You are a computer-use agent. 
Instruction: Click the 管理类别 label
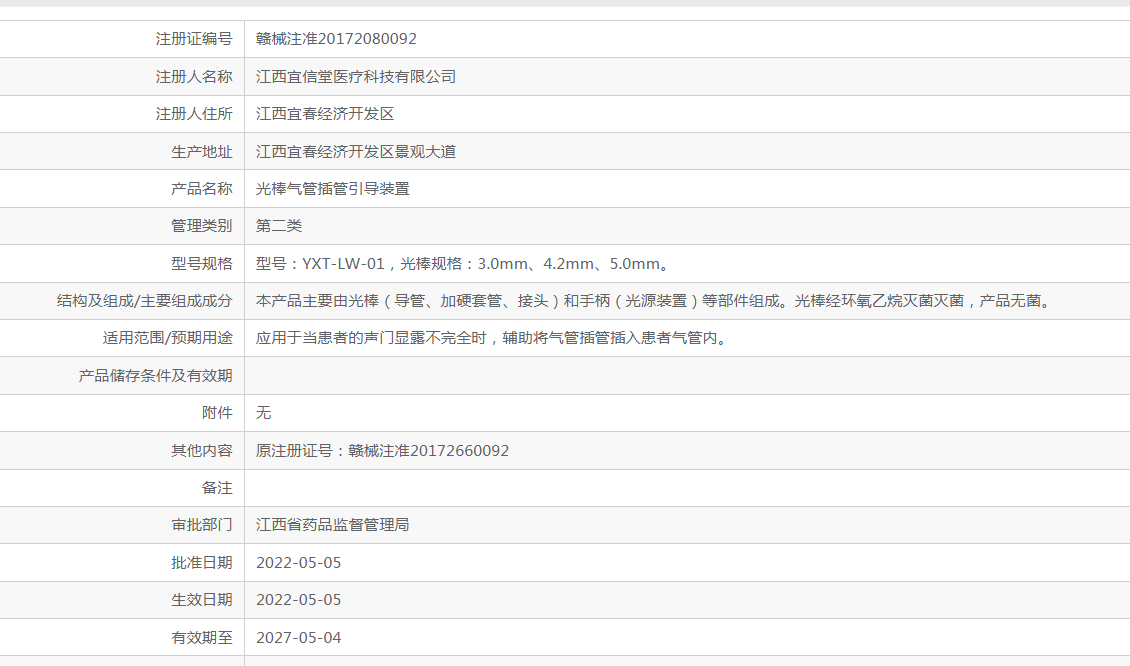202,226
